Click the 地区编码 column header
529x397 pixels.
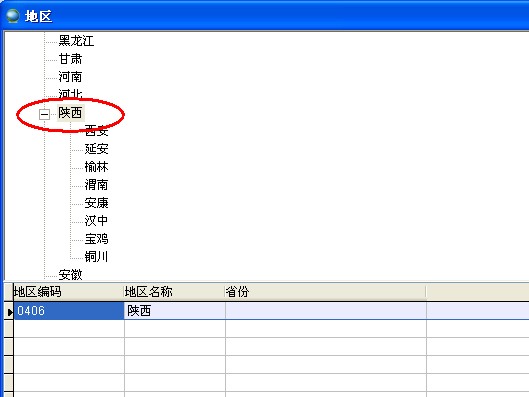pos(68,292)
